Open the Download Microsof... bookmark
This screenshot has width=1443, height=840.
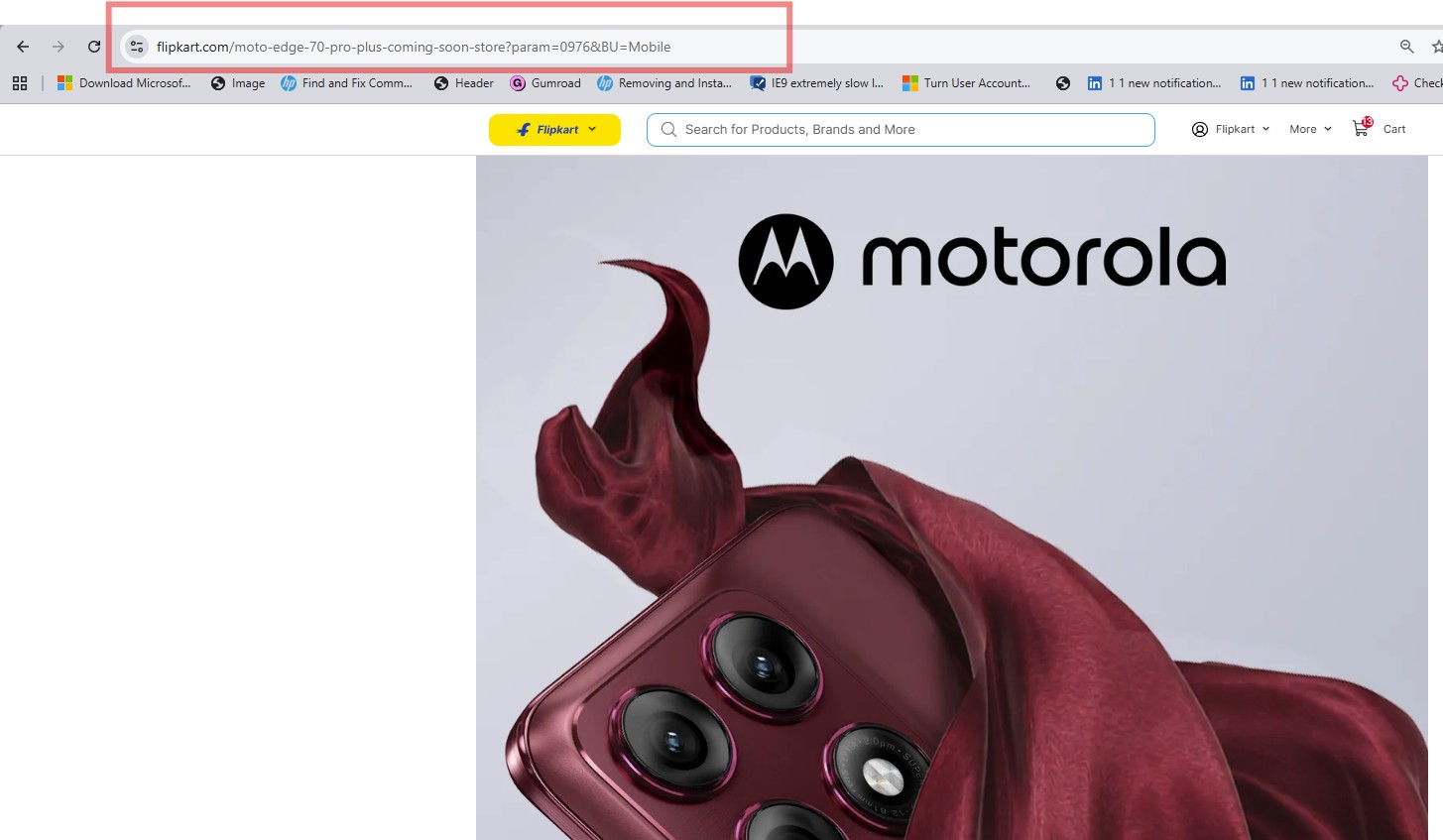coord(124,83)
